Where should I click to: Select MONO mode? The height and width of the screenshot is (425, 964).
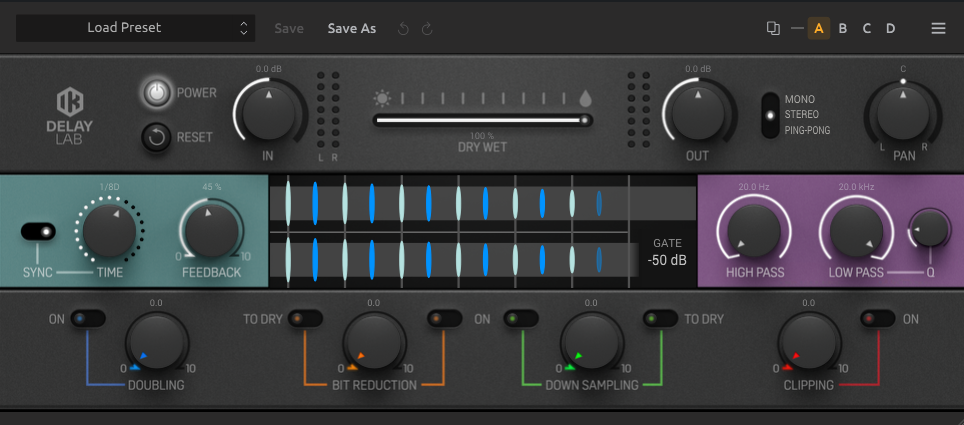[799, 99]
